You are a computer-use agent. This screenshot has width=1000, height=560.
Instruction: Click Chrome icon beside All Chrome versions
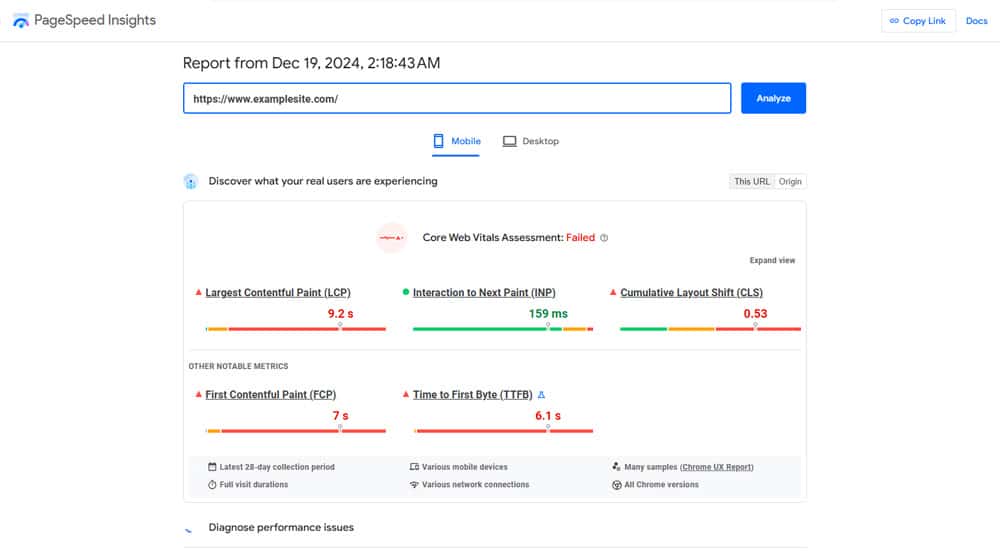[x=616, y=485]
